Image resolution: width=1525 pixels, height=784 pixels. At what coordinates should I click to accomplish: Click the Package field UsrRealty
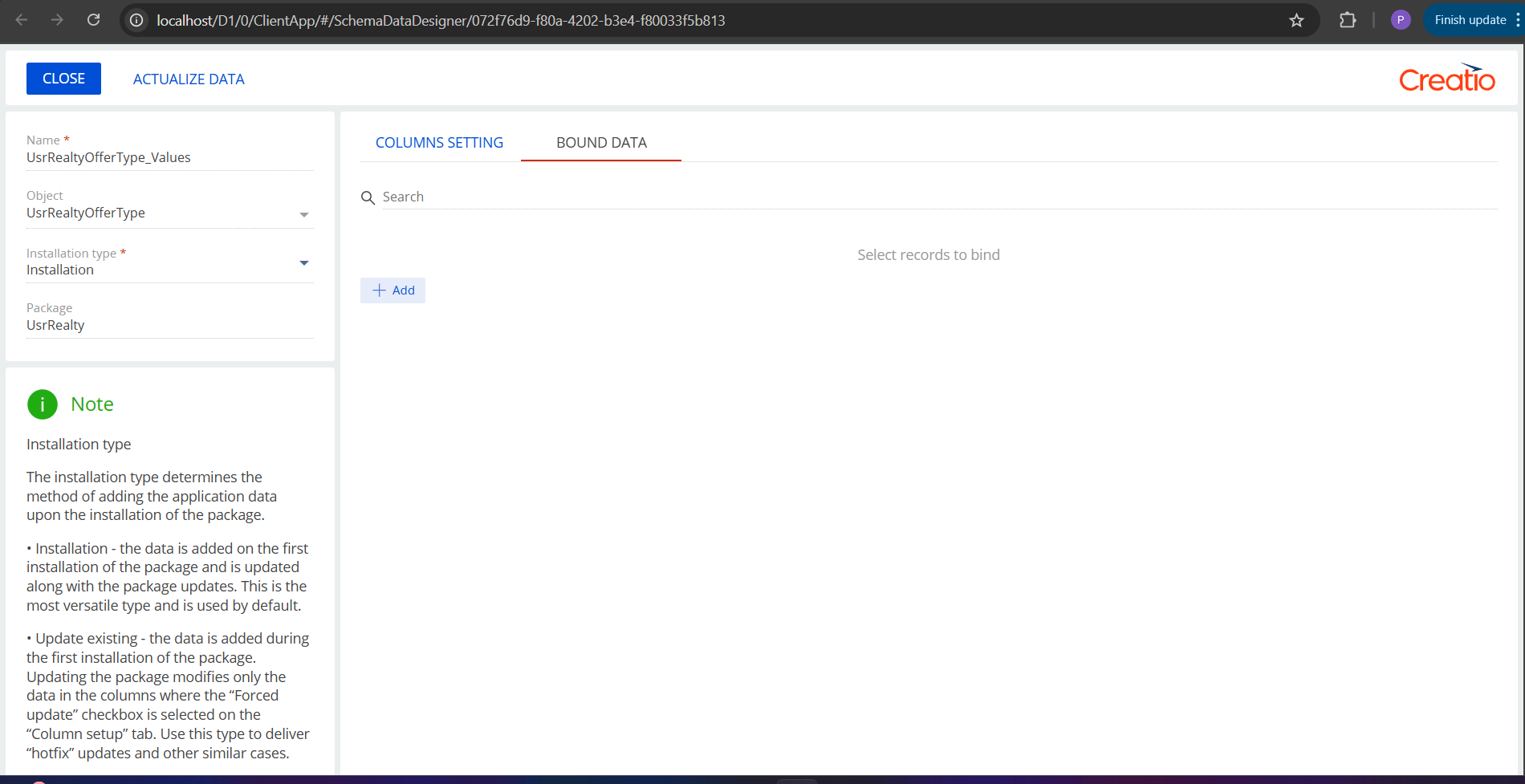click(x=169, y=325)
